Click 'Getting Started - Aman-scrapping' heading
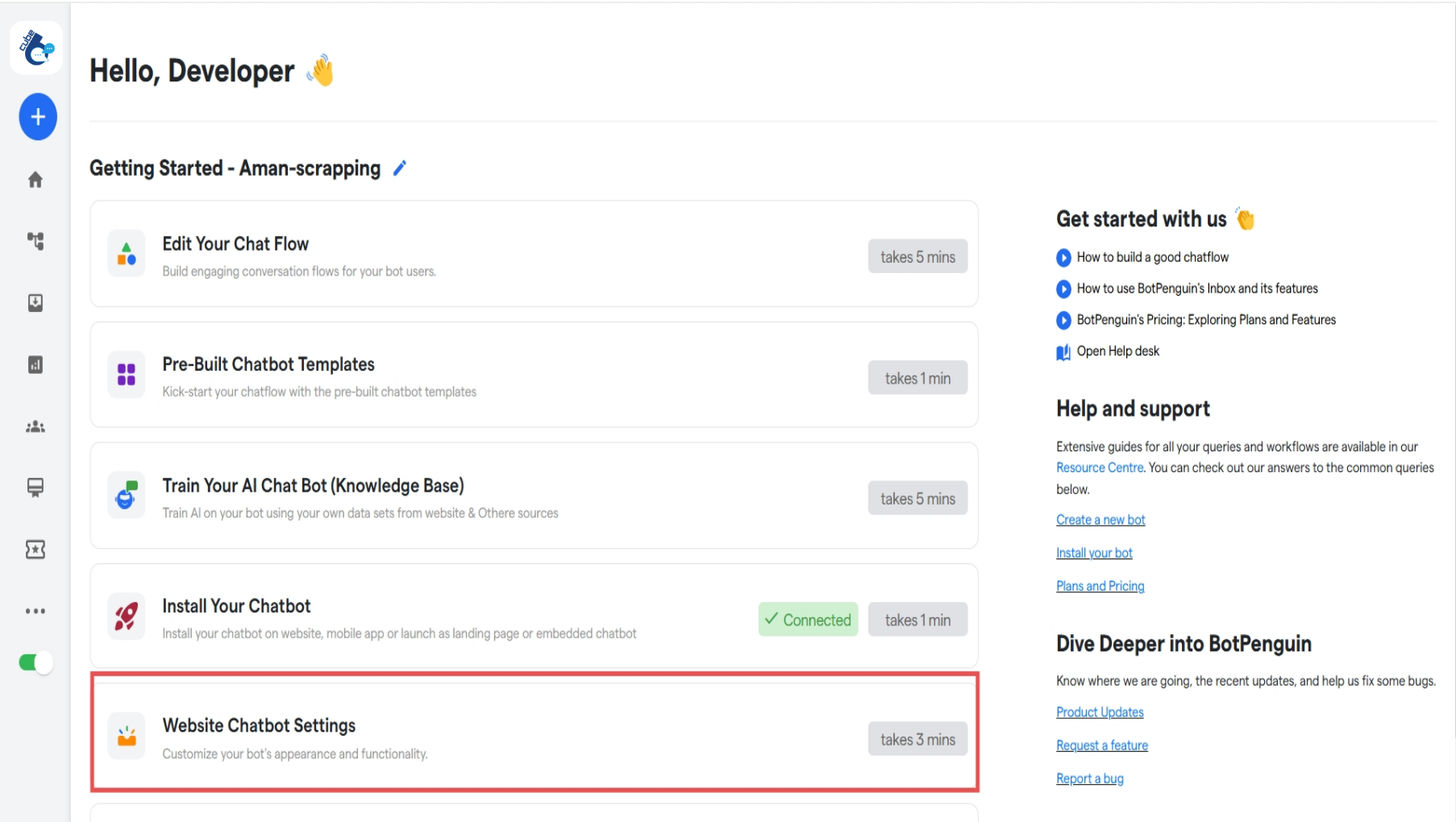This screenshot has width=1456, height=822. 235,168
